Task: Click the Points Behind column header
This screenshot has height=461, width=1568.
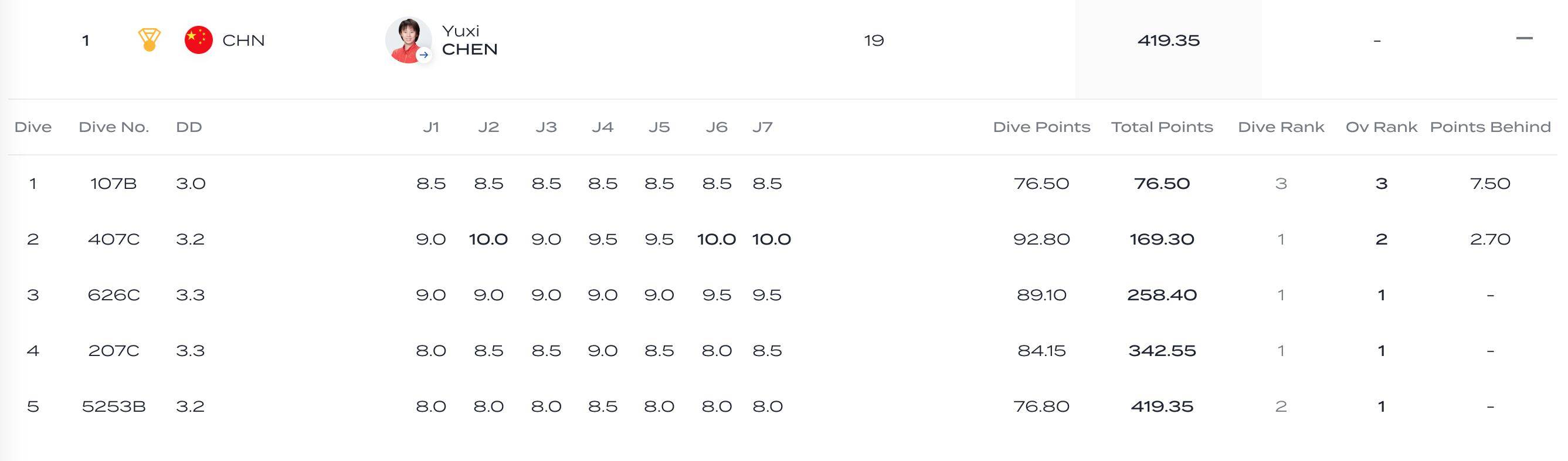Action: point(1490,127)
